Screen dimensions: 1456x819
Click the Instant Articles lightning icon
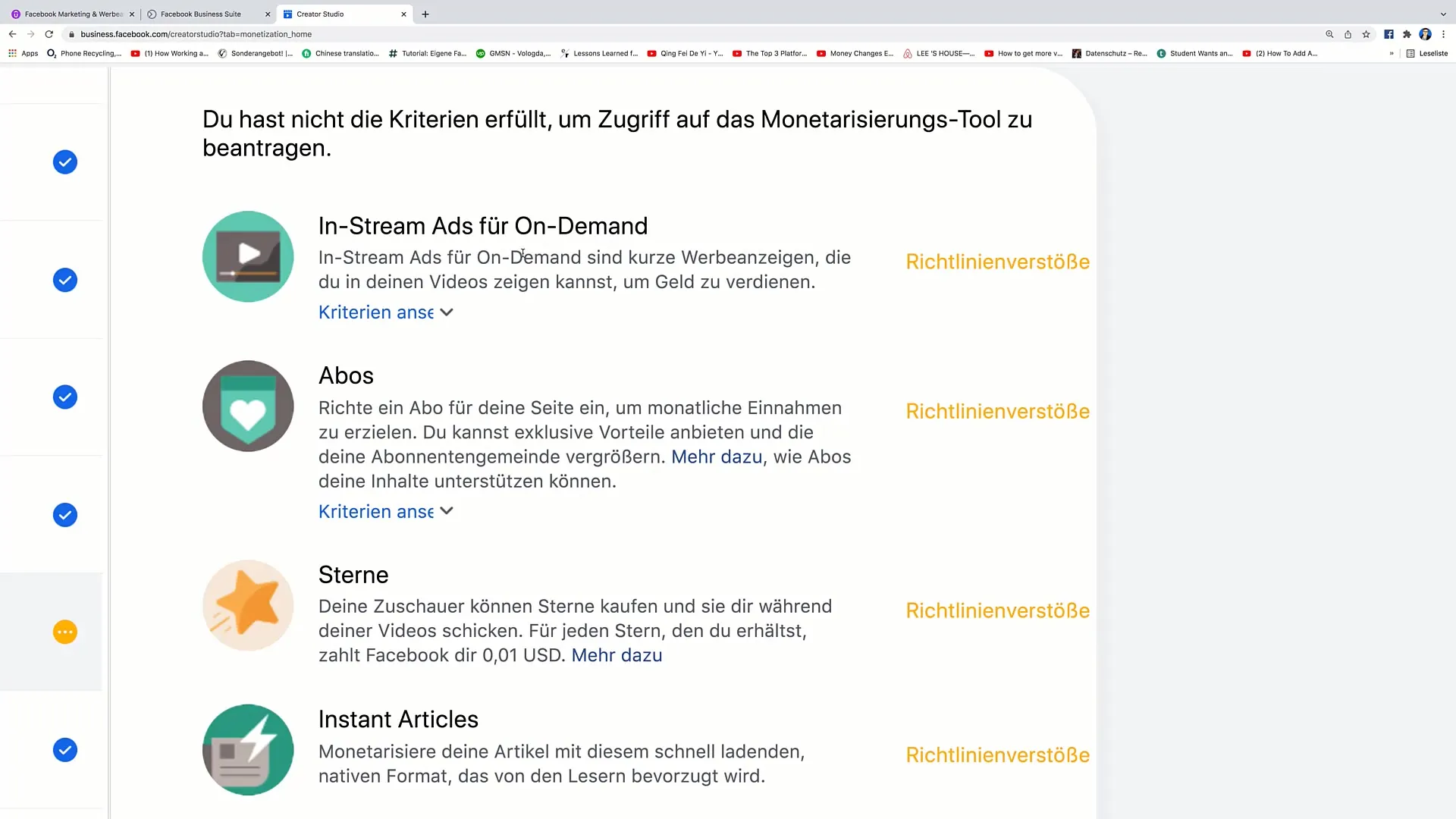click(x=248, y=749)
